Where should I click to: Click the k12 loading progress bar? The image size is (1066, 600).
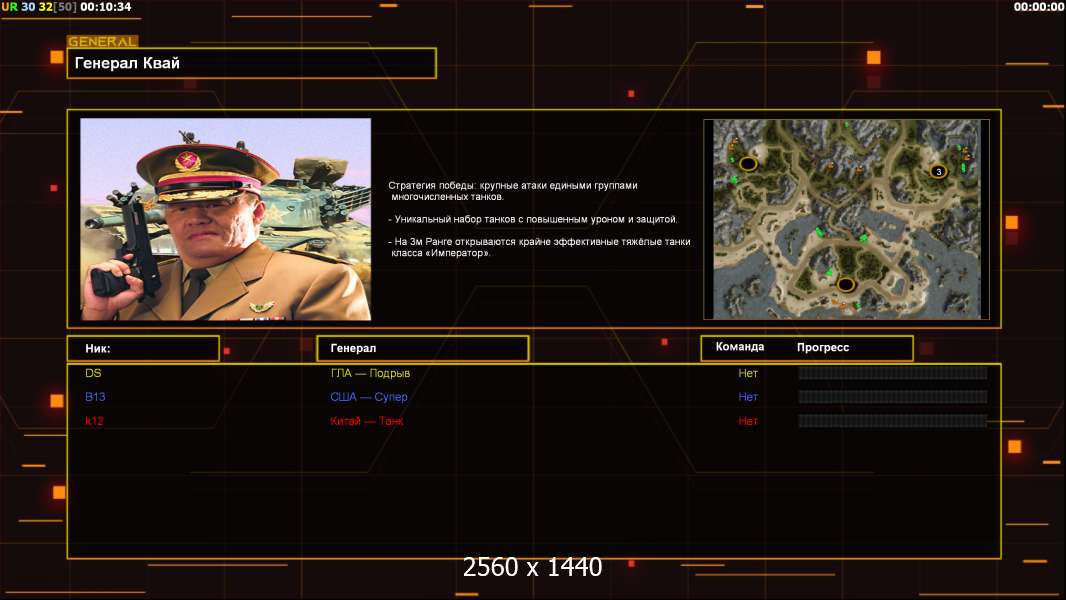[x=893, y=421]
